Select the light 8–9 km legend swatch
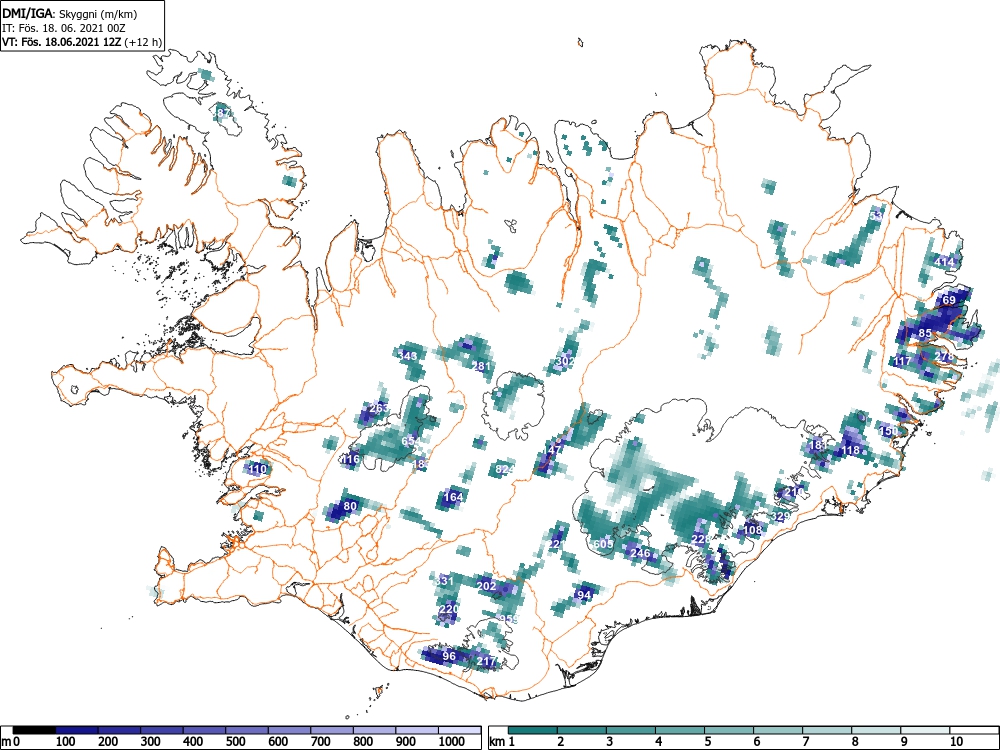Screen dimensions: 1000x750 (x=876, y=730)
